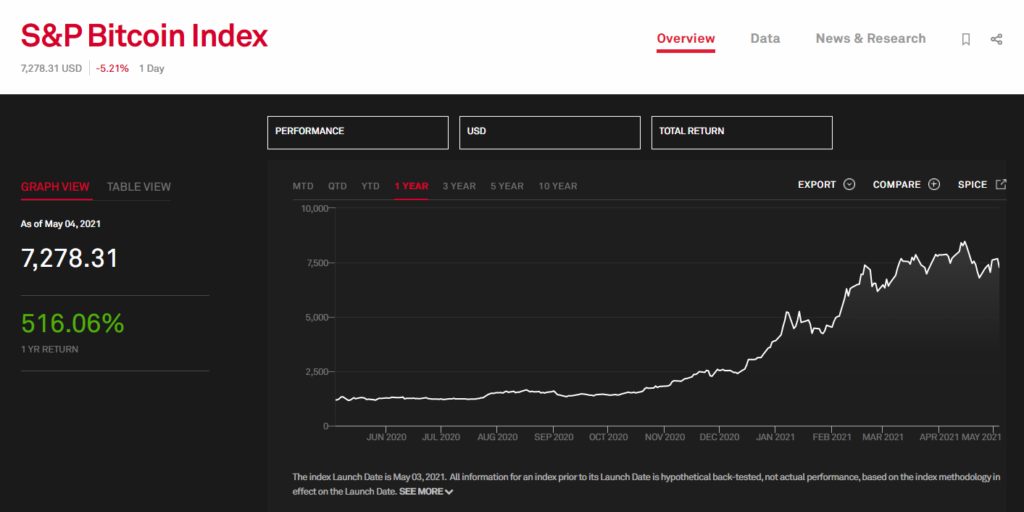The image size is (1024, 512).
Task: Click the MAY 2021 axis label
Action: pos(981,436)
